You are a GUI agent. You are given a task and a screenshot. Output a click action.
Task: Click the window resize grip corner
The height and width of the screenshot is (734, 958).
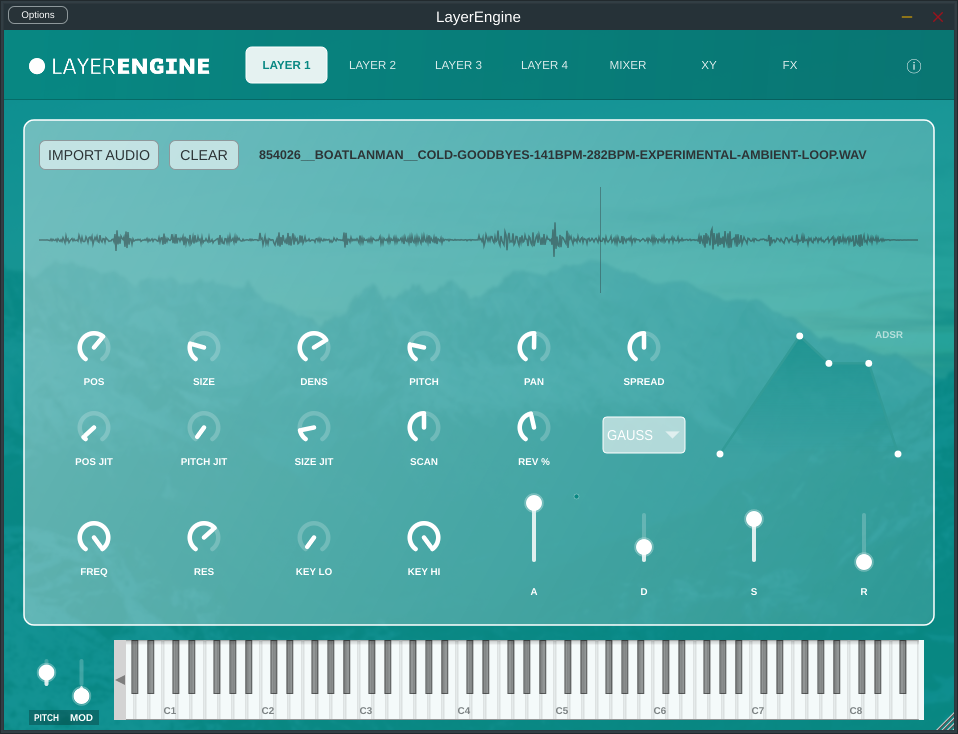coord(946,722)
